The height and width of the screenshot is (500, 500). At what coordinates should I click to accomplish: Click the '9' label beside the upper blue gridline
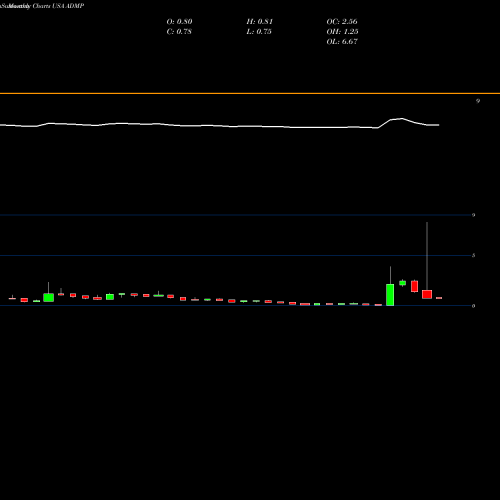[x=473, y=215]
